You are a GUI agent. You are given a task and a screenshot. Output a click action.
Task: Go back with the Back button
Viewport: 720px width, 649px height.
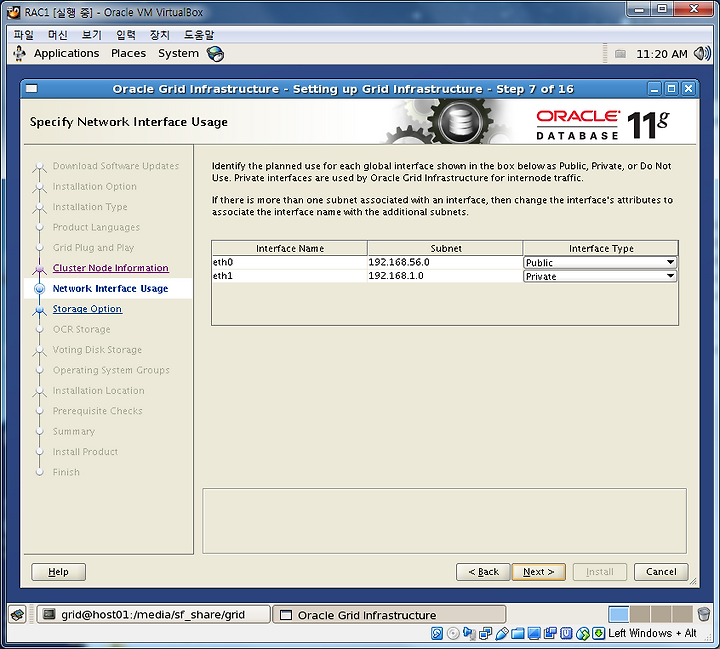coord(483,572)
